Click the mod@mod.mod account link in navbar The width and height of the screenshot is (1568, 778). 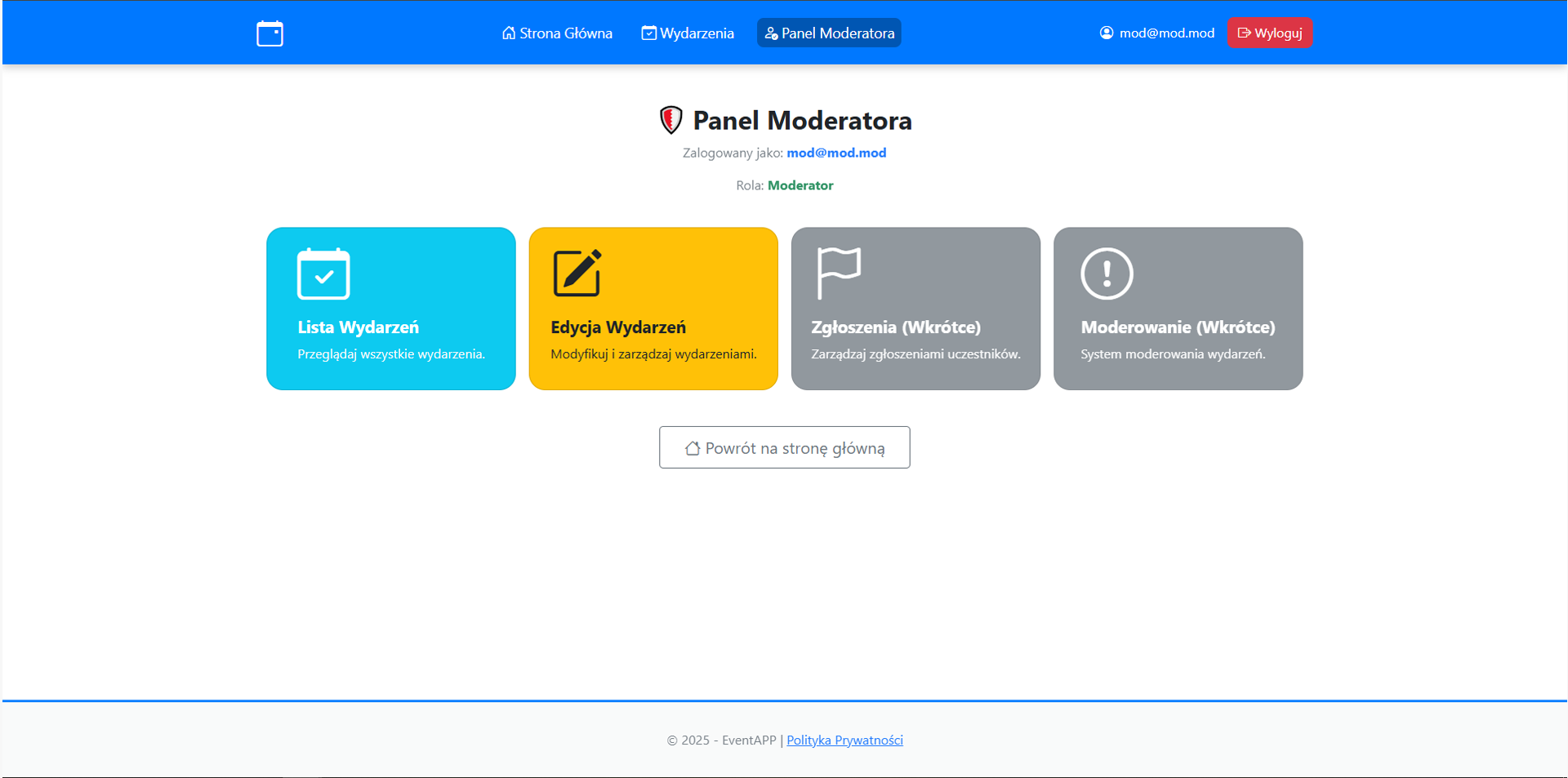[x=1156, y=33]
